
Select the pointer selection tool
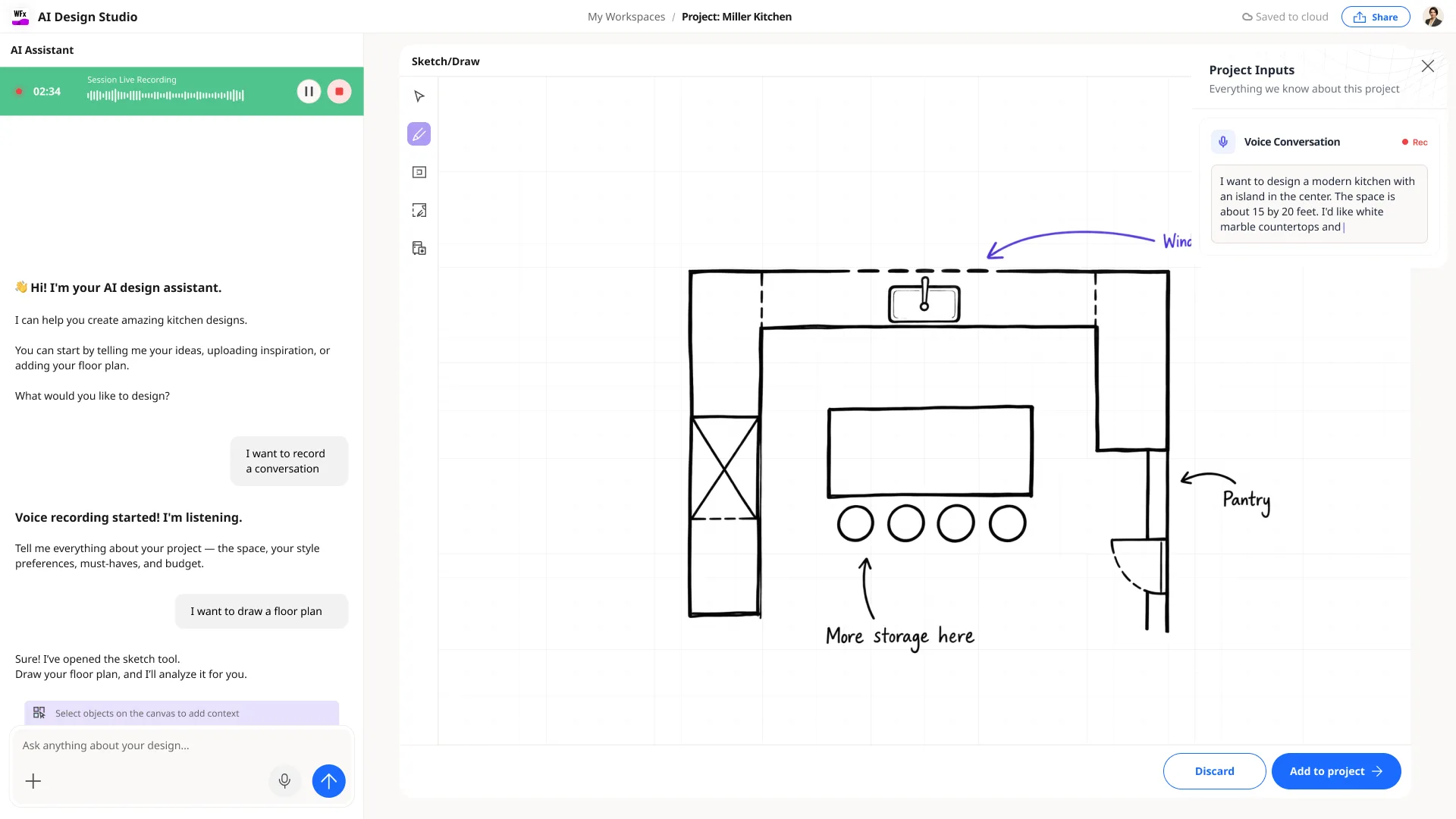419,96
